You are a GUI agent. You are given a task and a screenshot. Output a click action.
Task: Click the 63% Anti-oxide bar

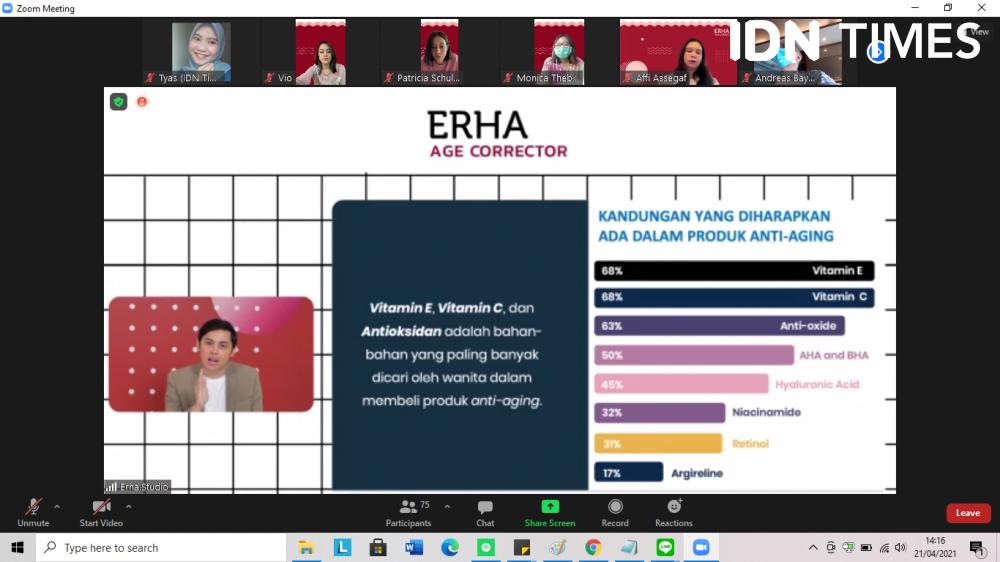click(719, 325)
